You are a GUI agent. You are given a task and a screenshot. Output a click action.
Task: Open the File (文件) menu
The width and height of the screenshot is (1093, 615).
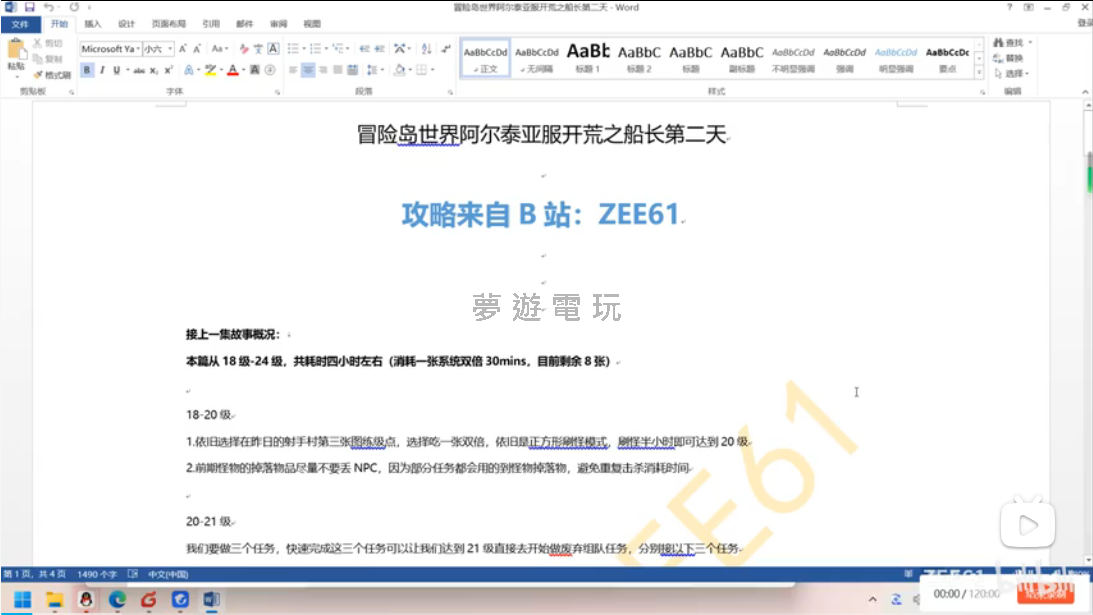(x=20, y=23)
